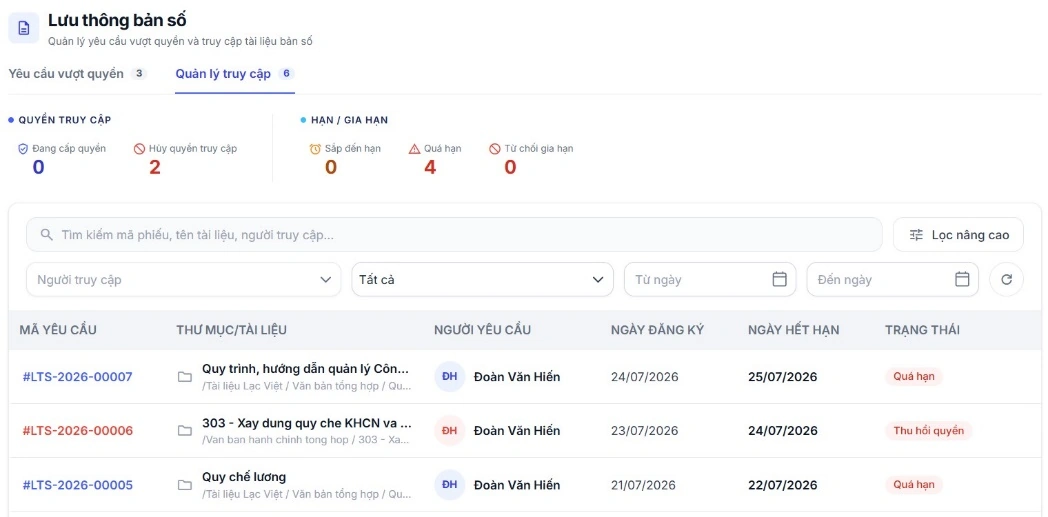1048x517 pixels.
Task: Click the NGÀY ĐĂNG KÝ column header
Action: click(x=657, y=330)
